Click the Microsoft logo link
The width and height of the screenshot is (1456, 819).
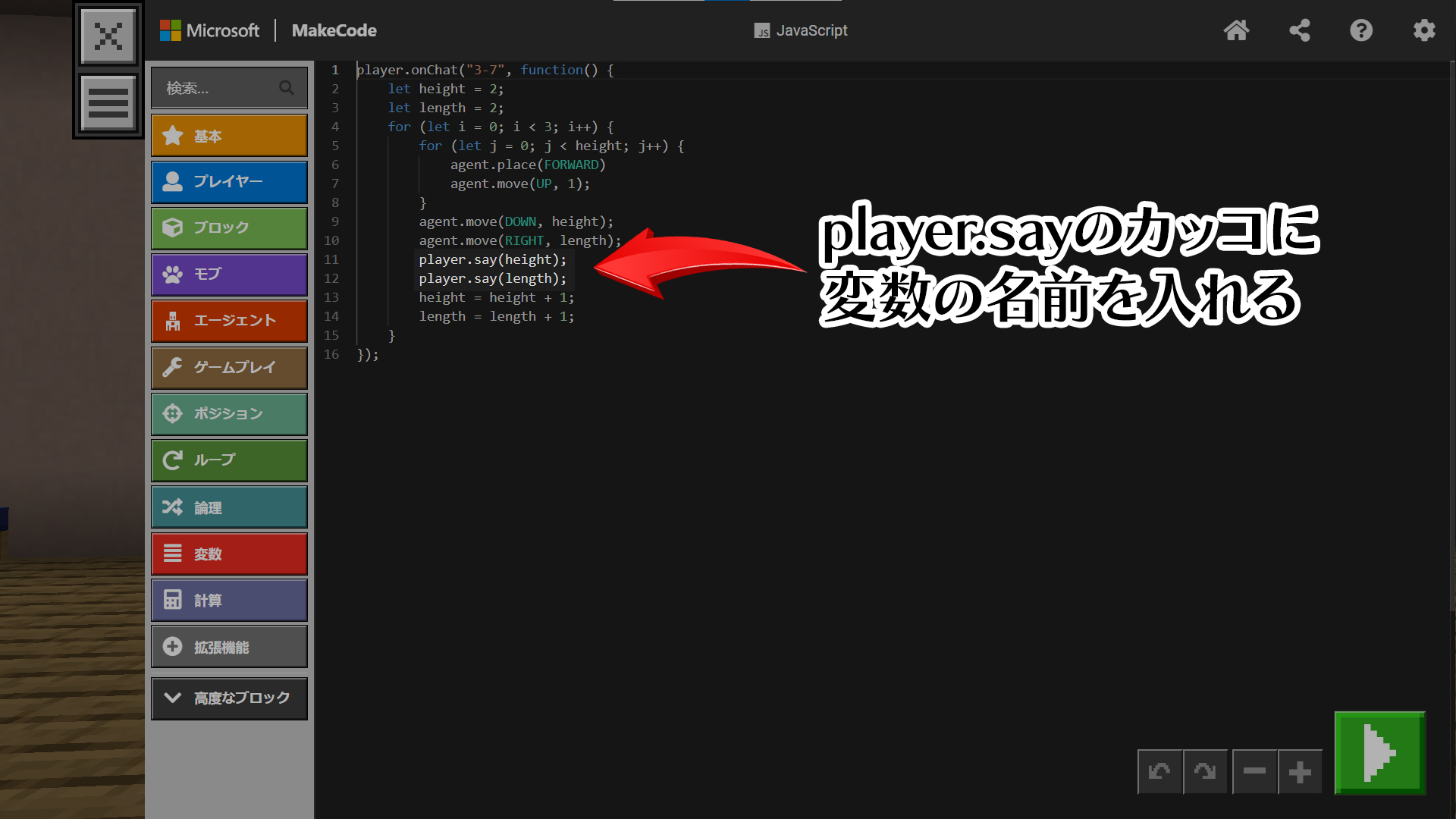(x=209, y=30)
